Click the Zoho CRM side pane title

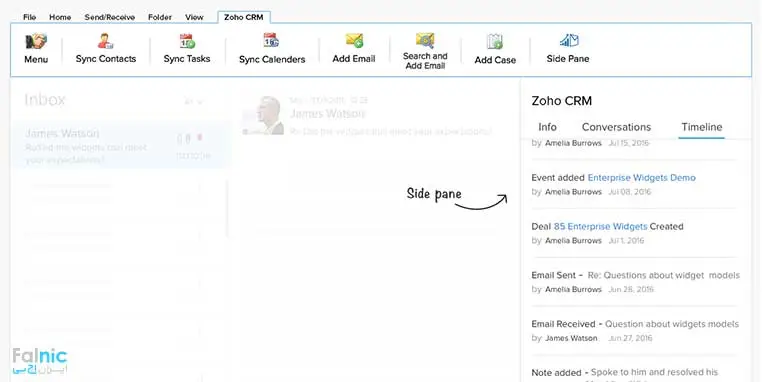click(x=561, y=101)
